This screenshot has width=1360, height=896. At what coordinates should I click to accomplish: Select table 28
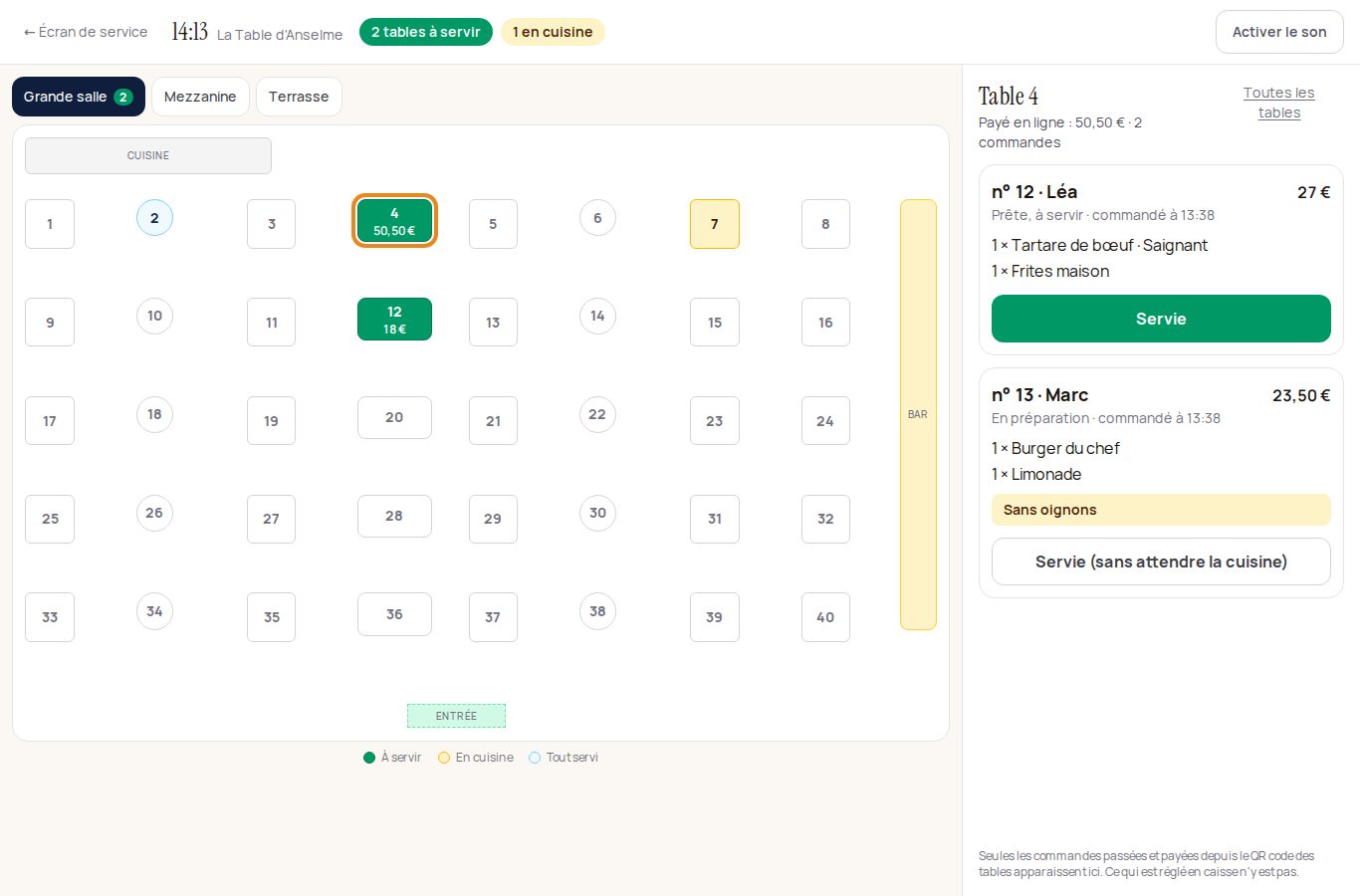point(395,516)
